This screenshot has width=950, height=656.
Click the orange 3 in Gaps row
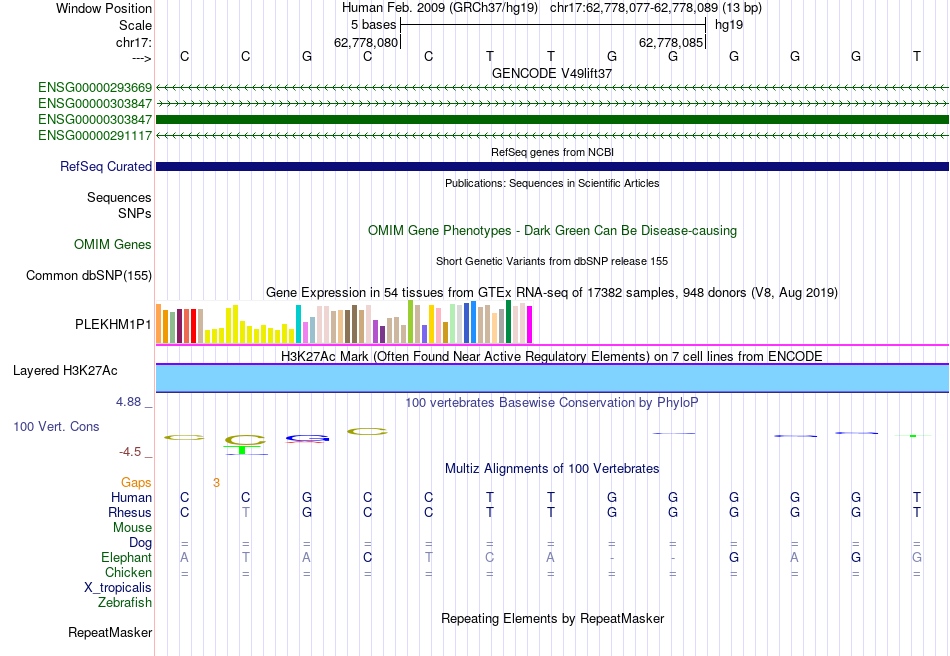point(216,483)
